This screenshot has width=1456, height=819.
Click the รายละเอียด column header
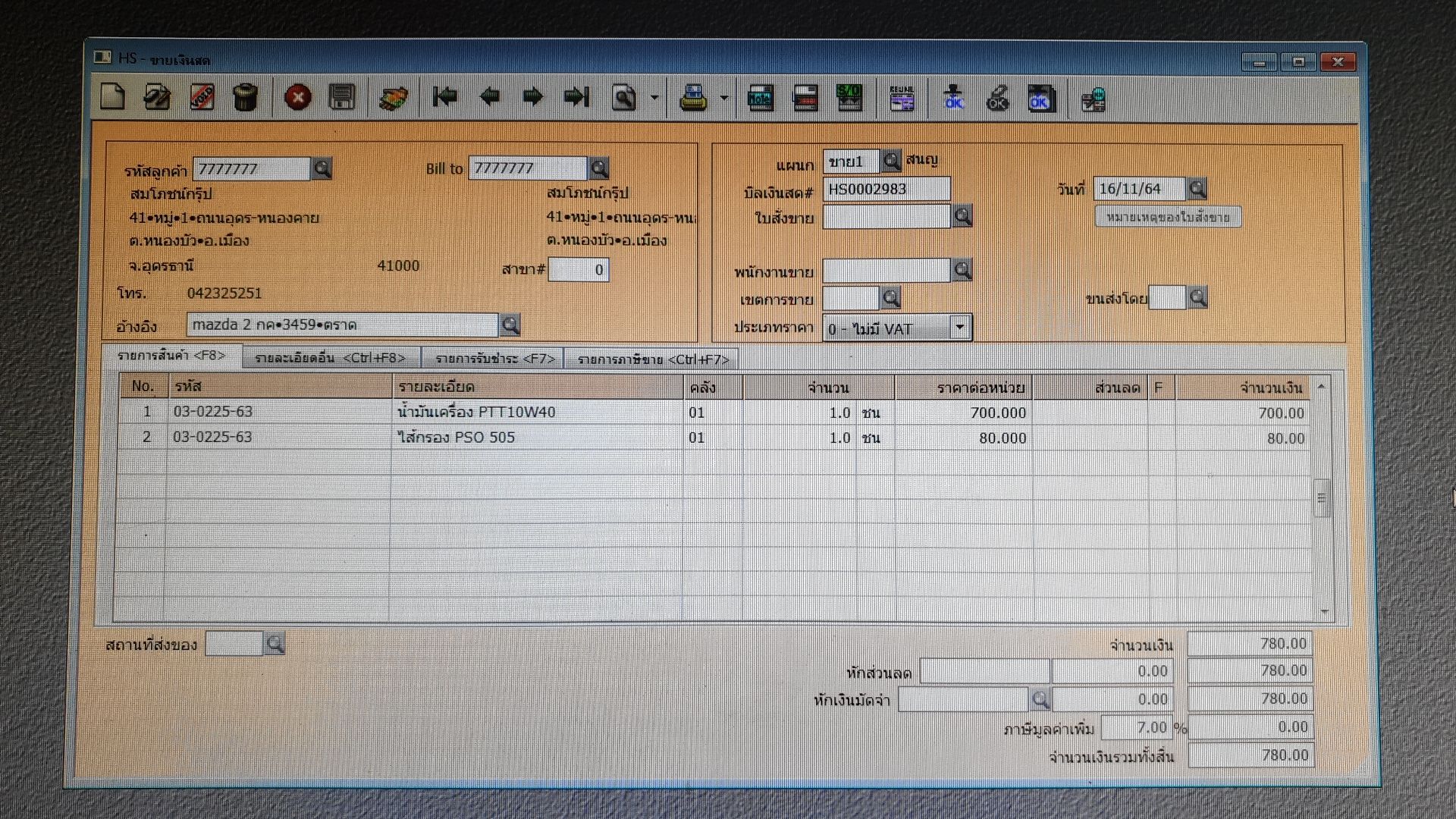pos(537,387)
